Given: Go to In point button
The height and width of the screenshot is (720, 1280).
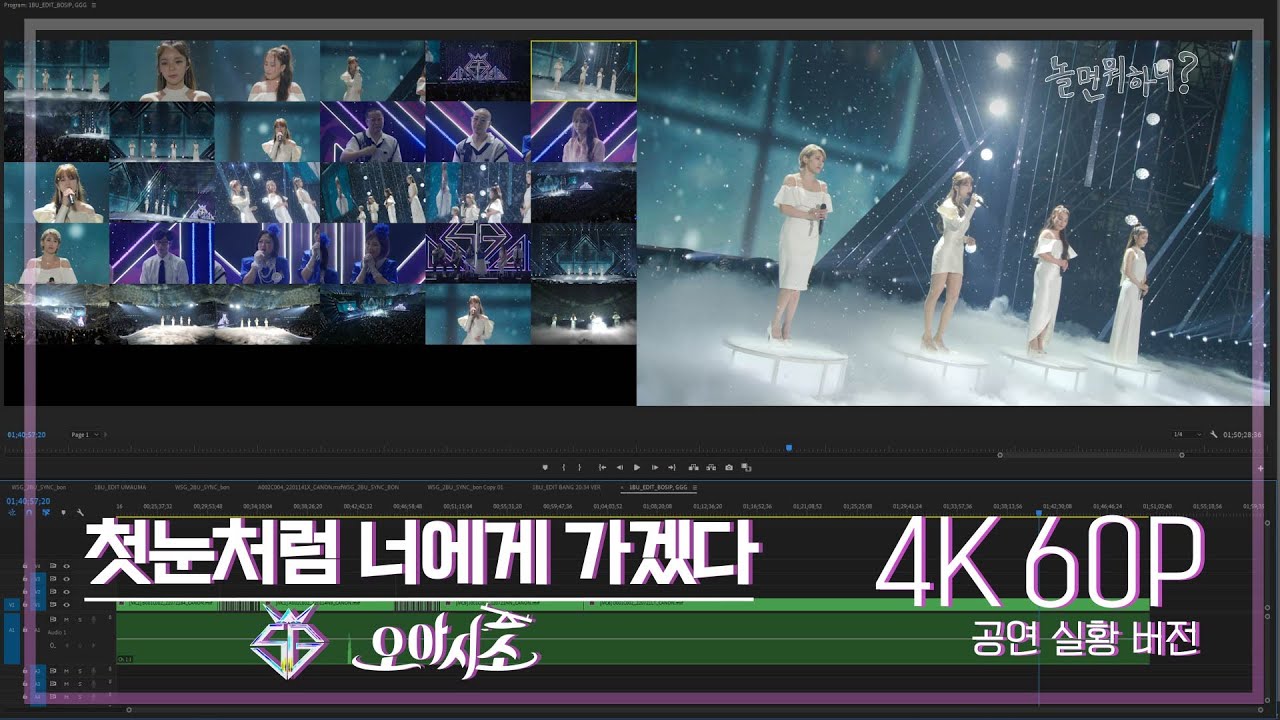Looking at the screenshot, I should coord(602,467).
